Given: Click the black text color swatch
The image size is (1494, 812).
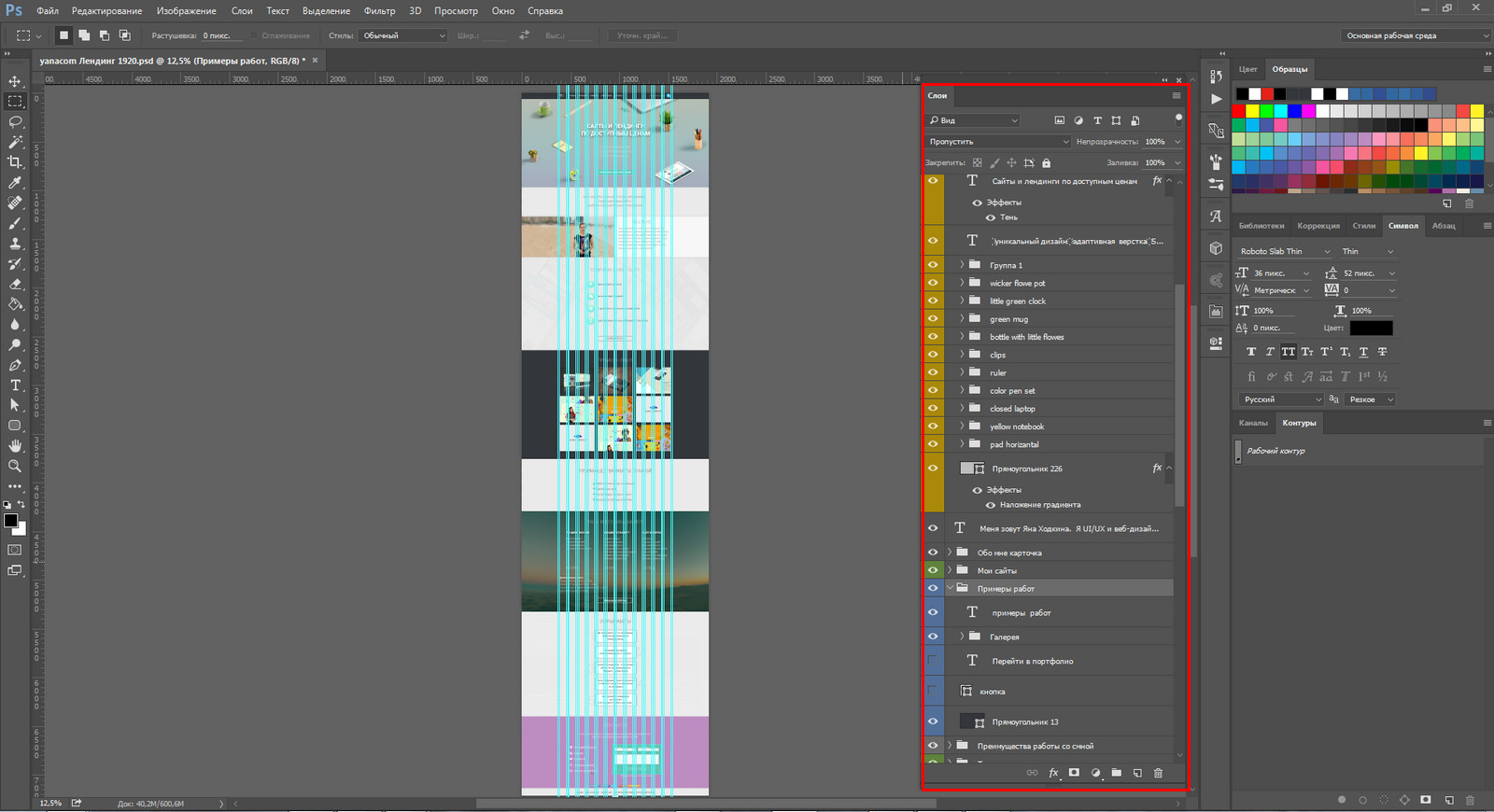Looking at the screenshot, I should click(1371, 328).
